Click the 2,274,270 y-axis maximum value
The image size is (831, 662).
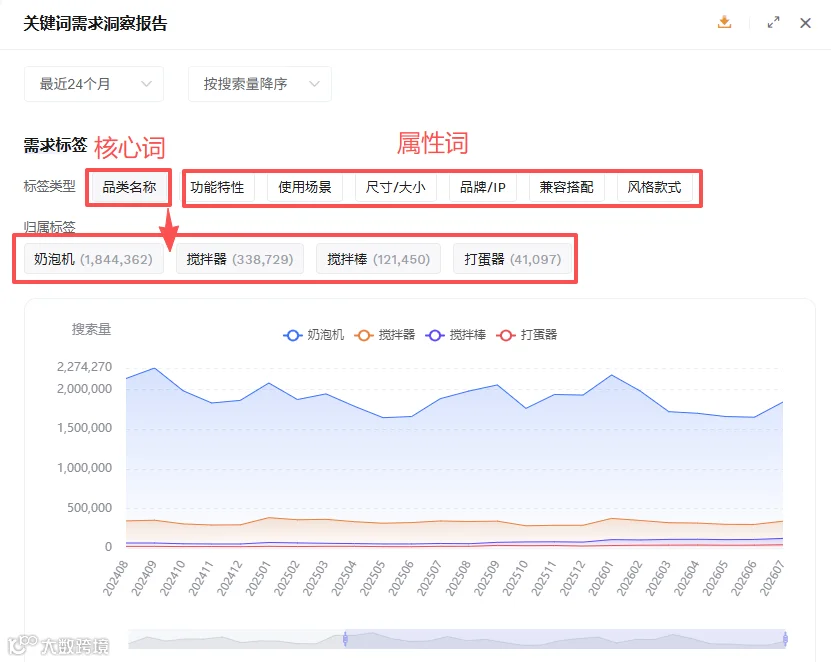coord(84,367)
